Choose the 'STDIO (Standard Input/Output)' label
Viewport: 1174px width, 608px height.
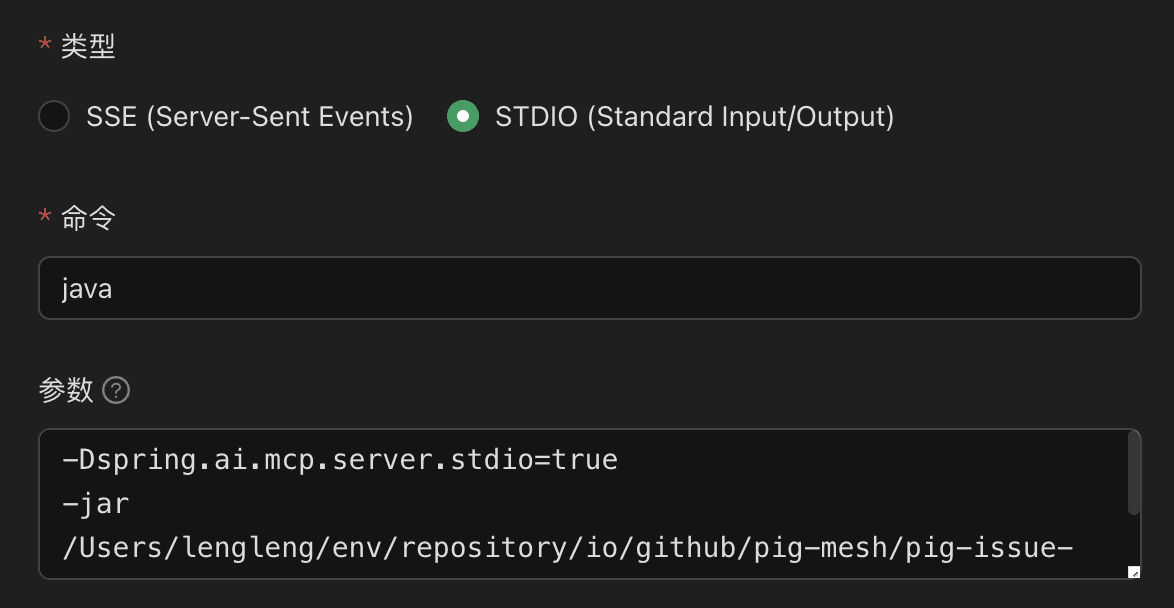(x=694, y=117)
